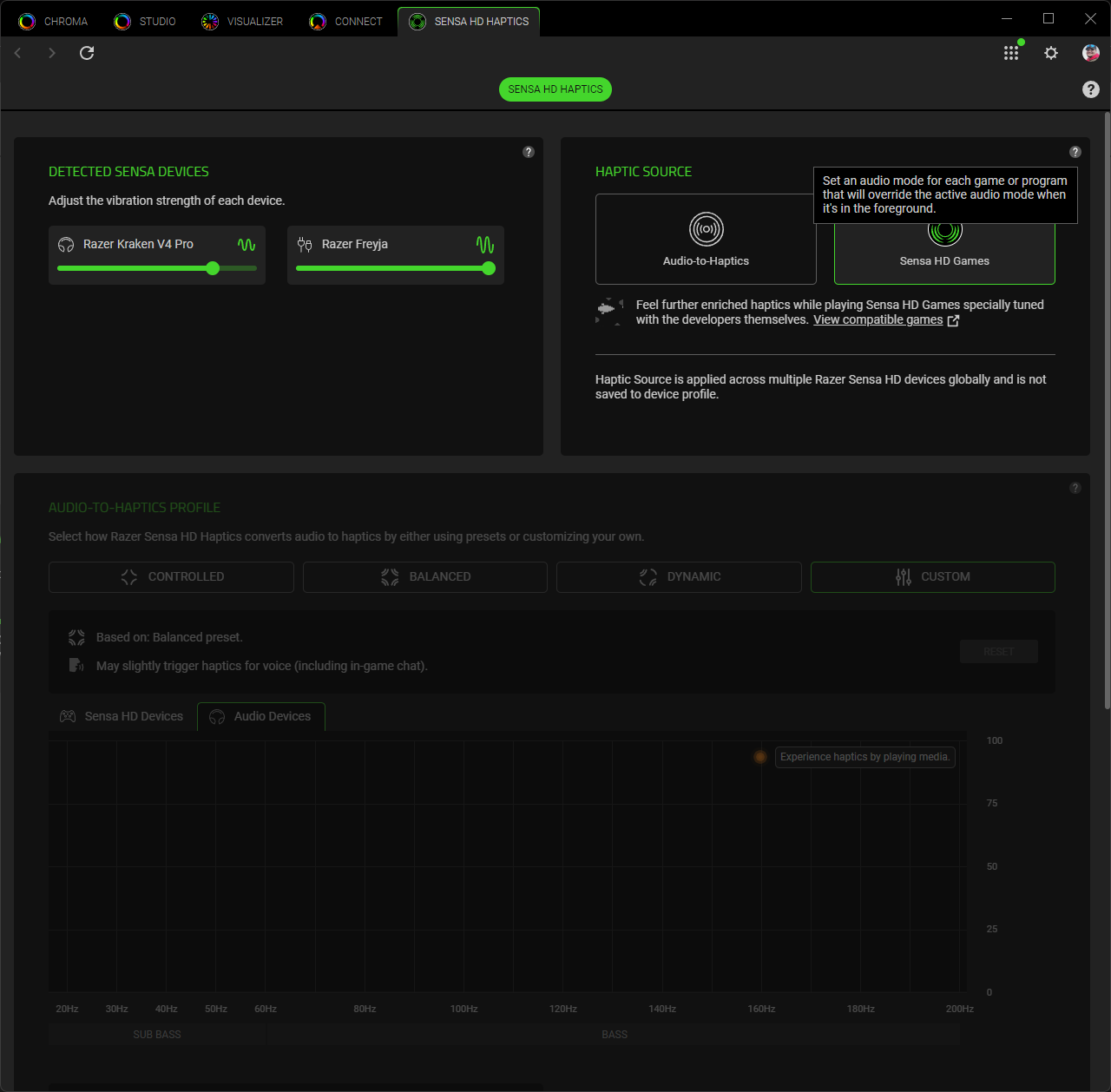Click the Sub Bass frequency band label
This screenshot has width=1111, height=1092.
pos(157,1035)
